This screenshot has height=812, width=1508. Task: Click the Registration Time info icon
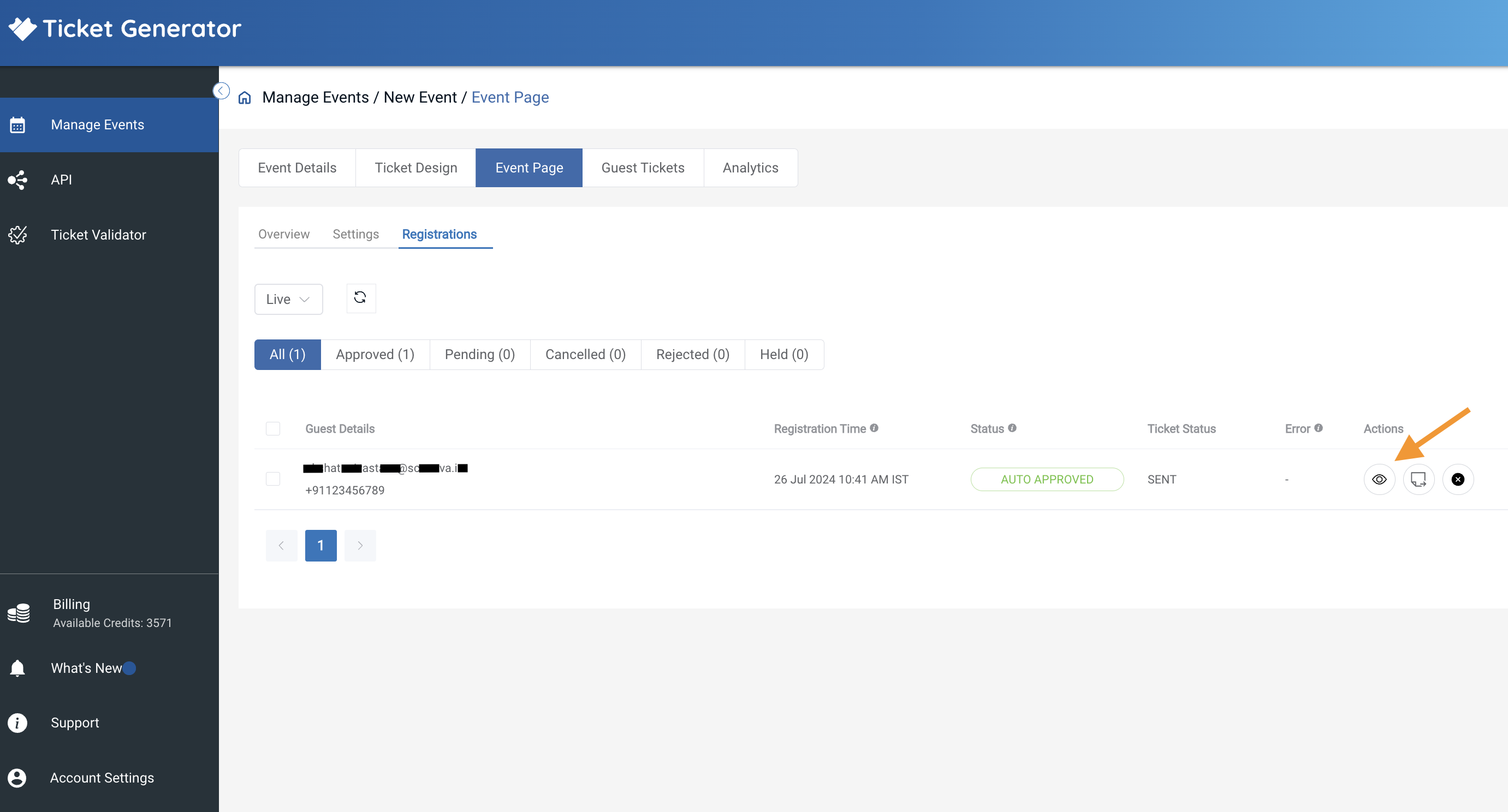874,428
